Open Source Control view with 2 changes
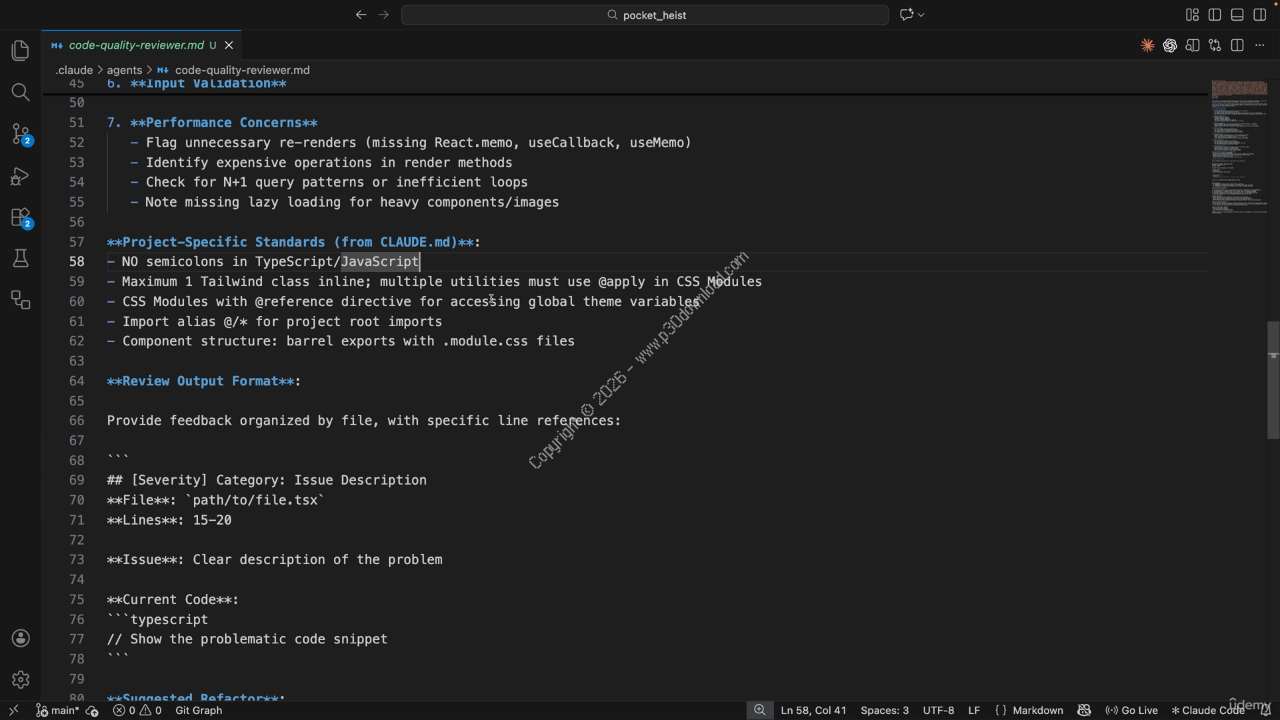The image size is (1280, 720). [x=20, y=134]
